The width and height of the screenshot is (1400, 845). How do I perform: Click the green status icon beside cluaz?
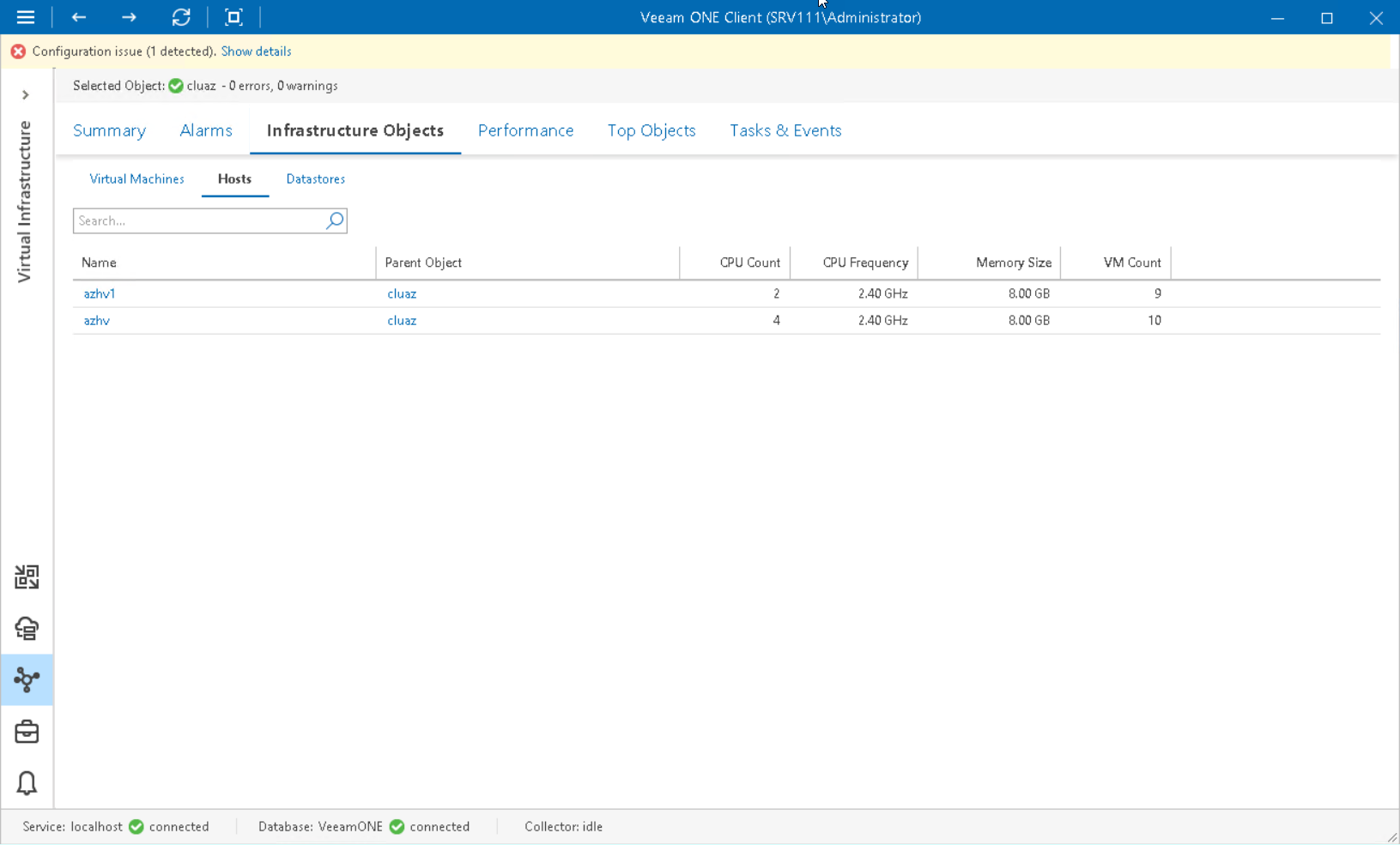pos(176,86)
